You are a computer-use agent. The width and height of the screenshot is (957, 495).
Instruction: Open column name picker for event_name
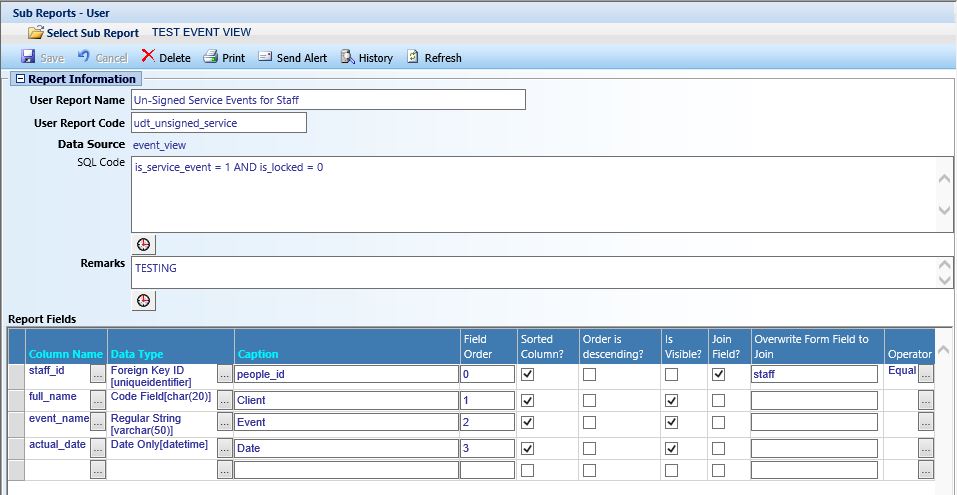tap(98, 422)
